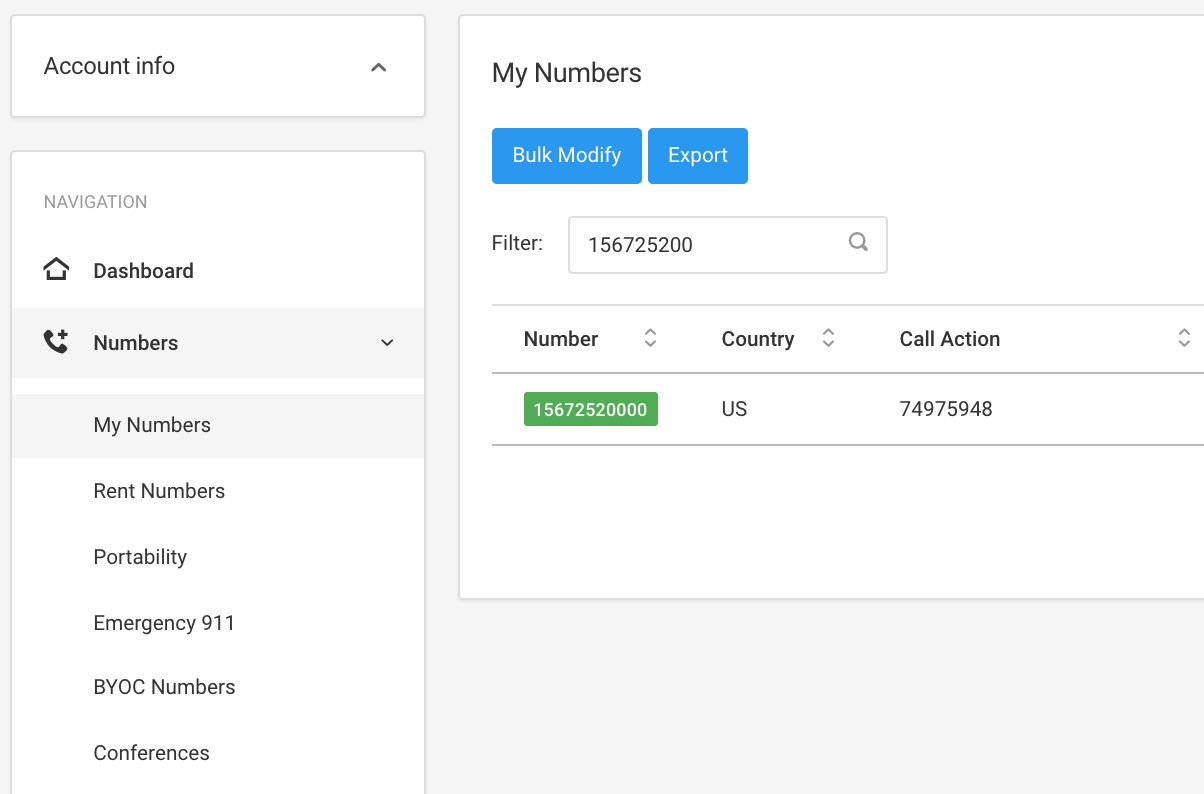
Task: Go to Rent Numbers page
Action: pyautogui.click(x=159, y=491)
